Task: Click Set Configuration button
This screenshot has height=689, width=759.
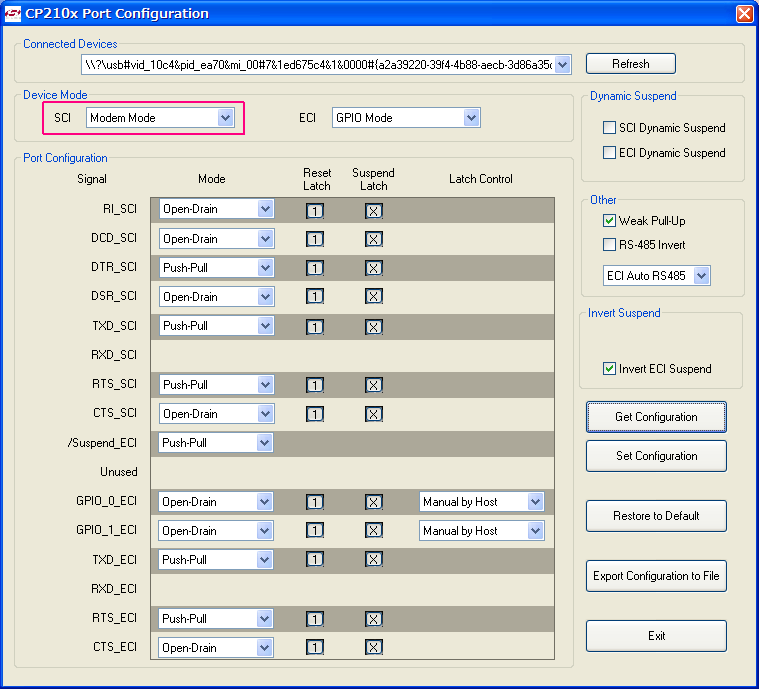Action: (656, 456)
